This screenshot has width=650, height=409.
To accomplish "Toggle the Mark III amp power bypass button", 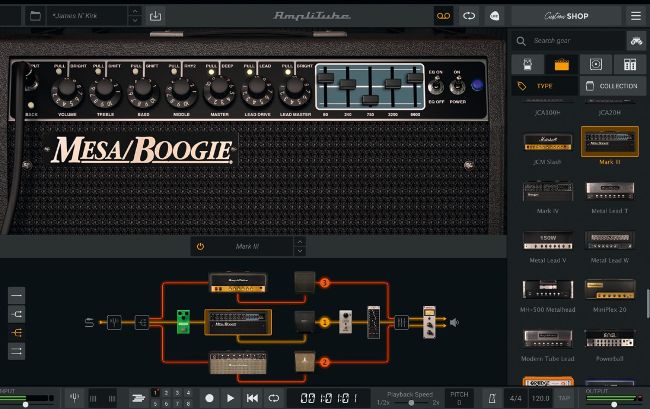I will click(200, 246).
